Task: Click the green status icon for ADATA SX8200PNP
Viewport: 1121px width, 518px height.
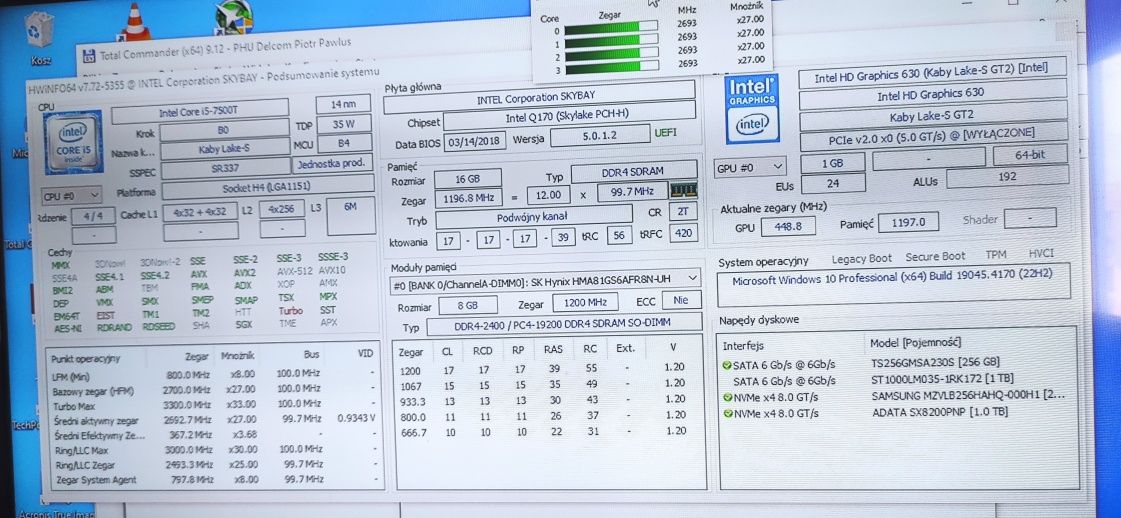Action: [727, 414]
